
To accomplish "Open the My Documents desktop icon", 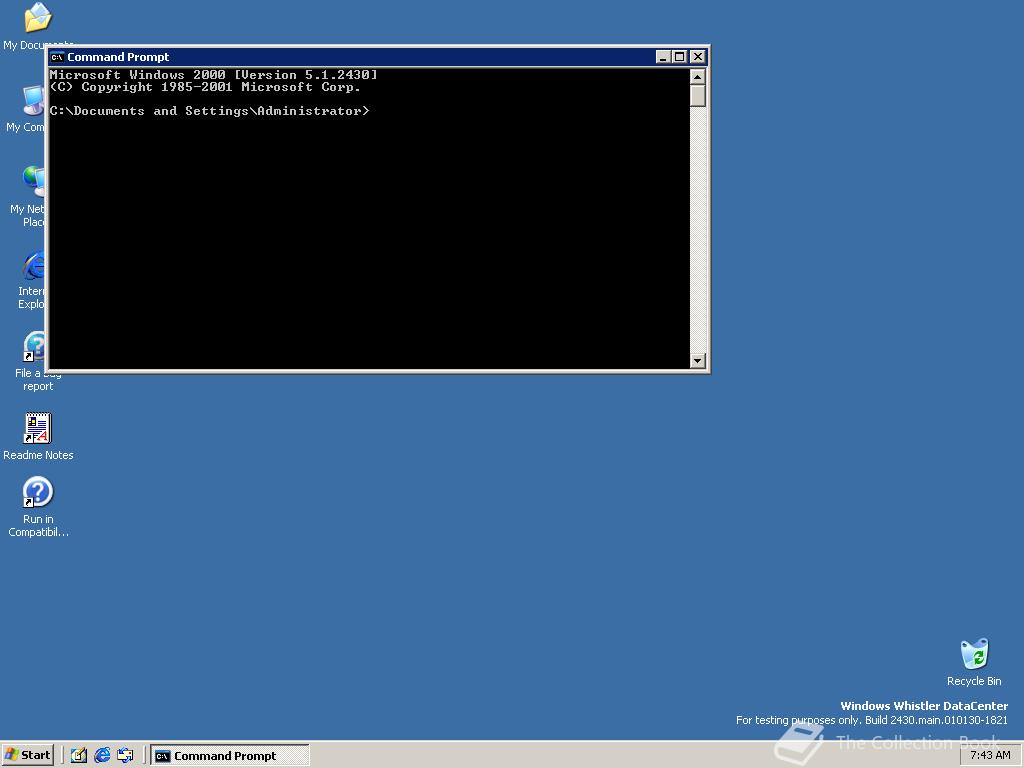I will click(37, 18).
